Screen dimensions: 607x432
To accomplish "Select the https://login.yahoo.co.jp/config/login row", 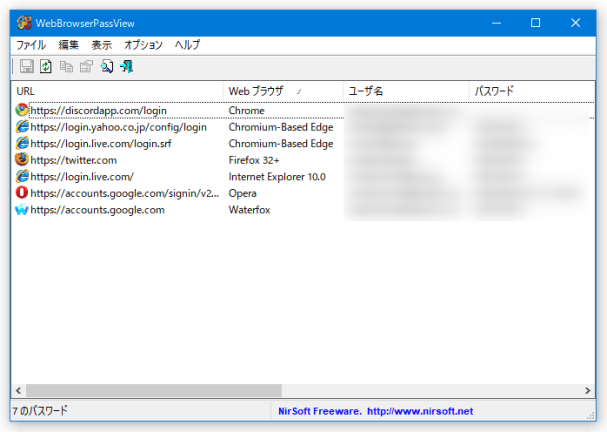I will pos(303,127).
